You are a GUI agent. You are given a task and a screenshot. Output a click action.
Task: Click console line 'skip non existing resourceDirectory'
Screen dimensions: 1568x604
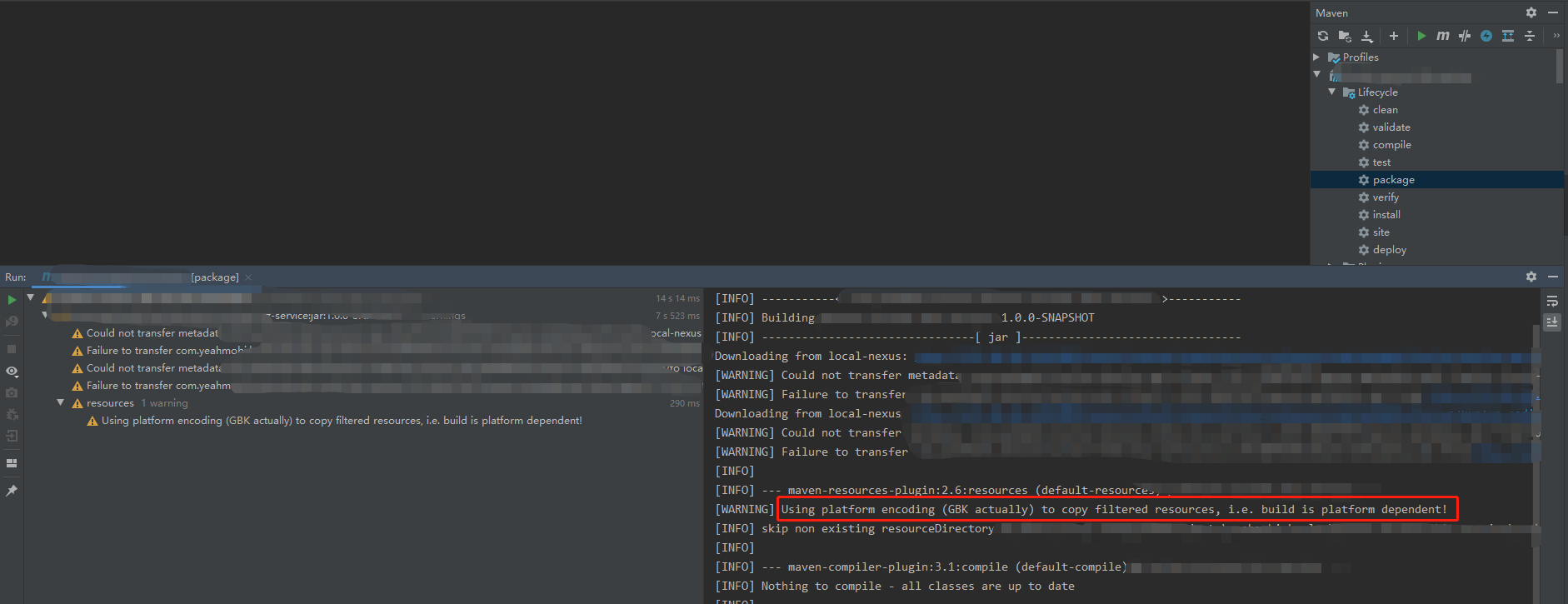(854, 529)
